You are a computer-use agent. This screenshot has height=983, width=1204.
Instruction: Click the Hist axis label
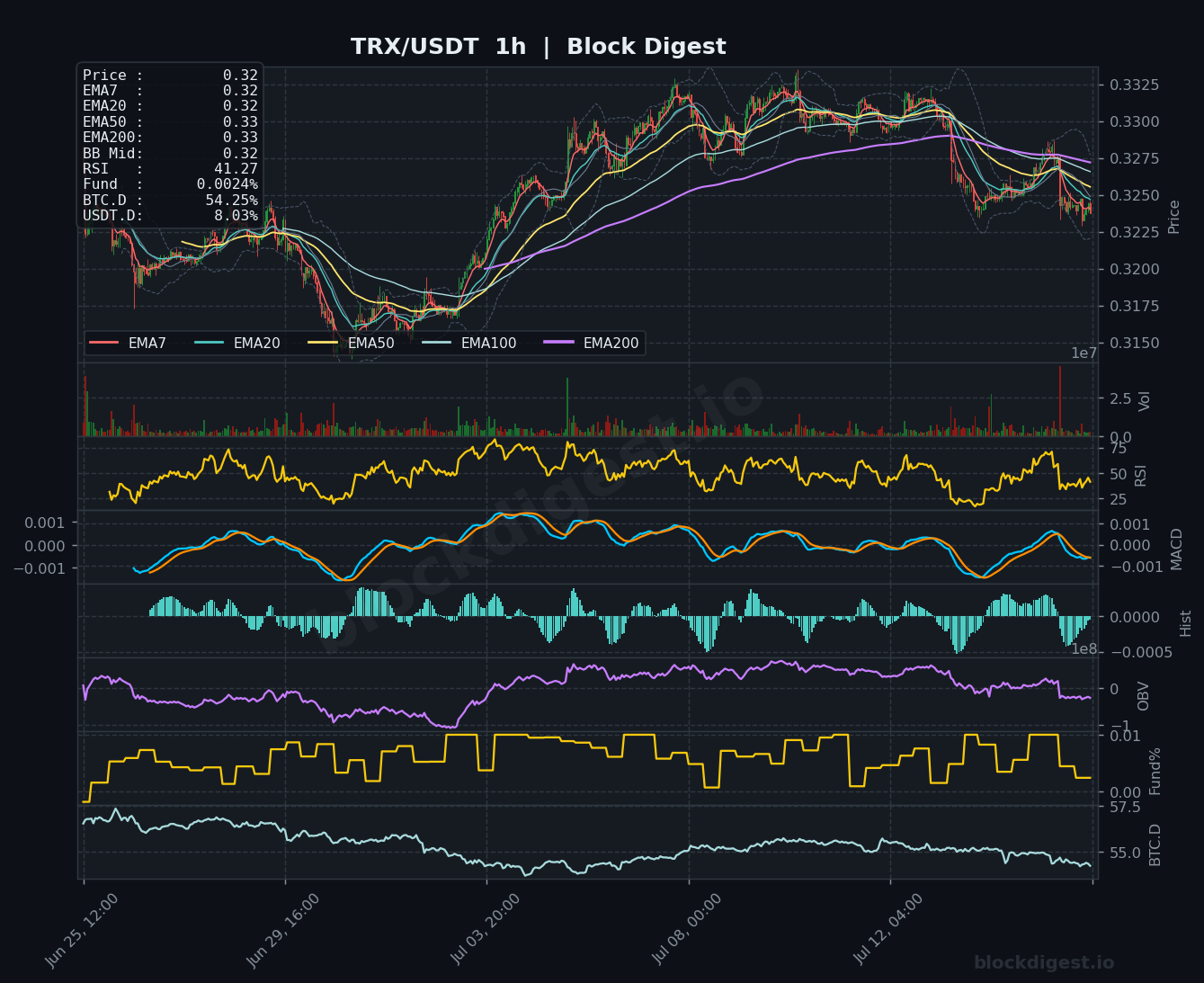point(1185,622)
